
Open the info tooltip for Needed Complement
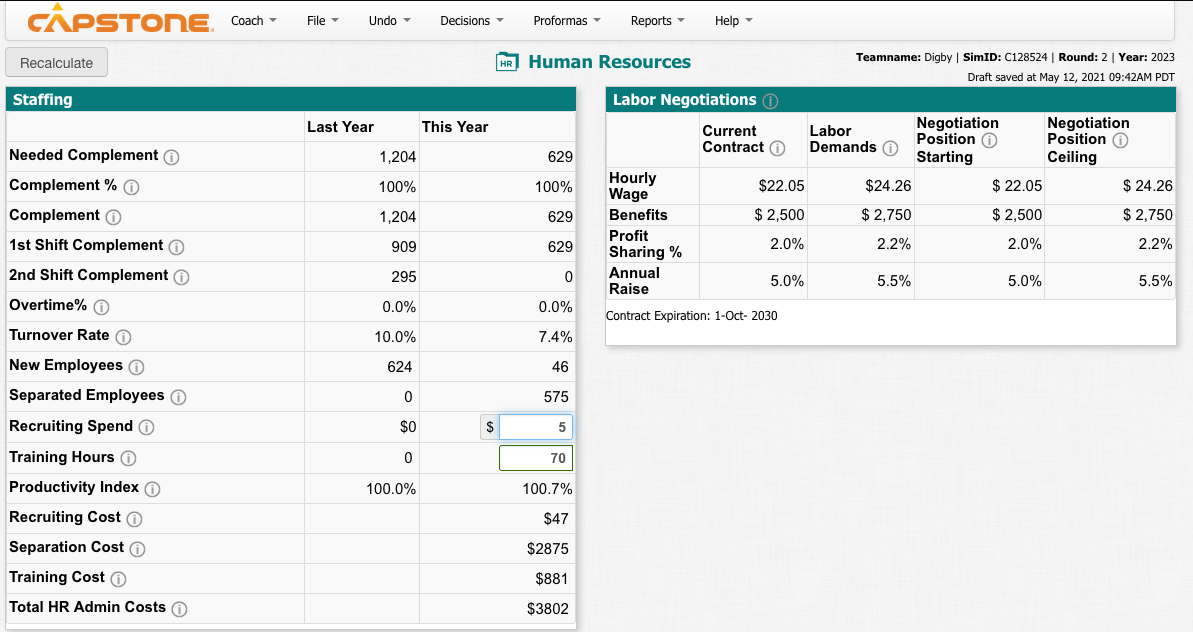[172, 155]
